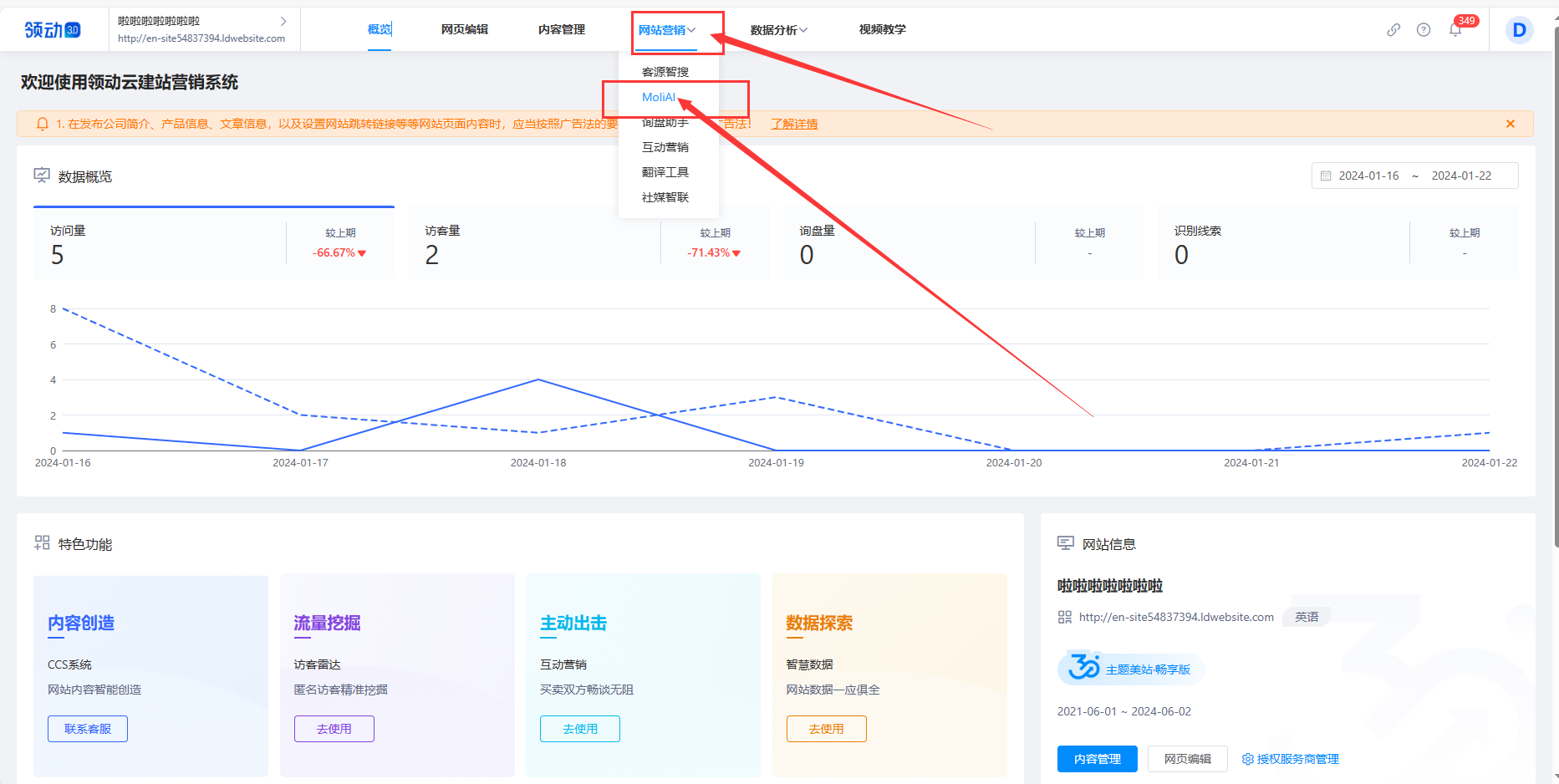Click the 数据概览 panel chart icon
1559x784 pixels.
42,176
